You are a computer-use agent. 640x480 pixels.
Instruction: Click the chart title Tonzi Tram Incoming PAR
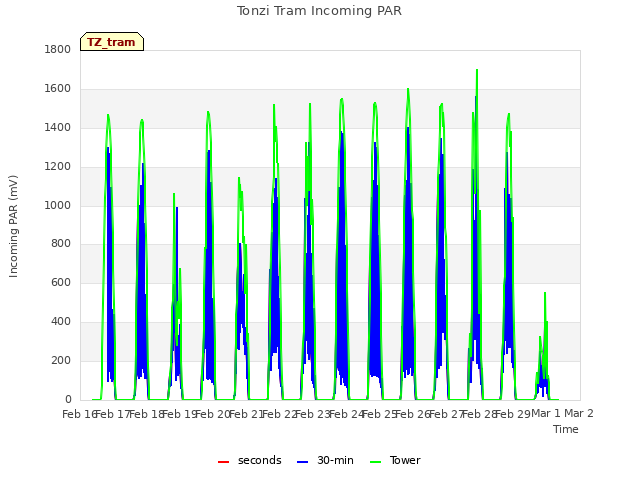319,11
